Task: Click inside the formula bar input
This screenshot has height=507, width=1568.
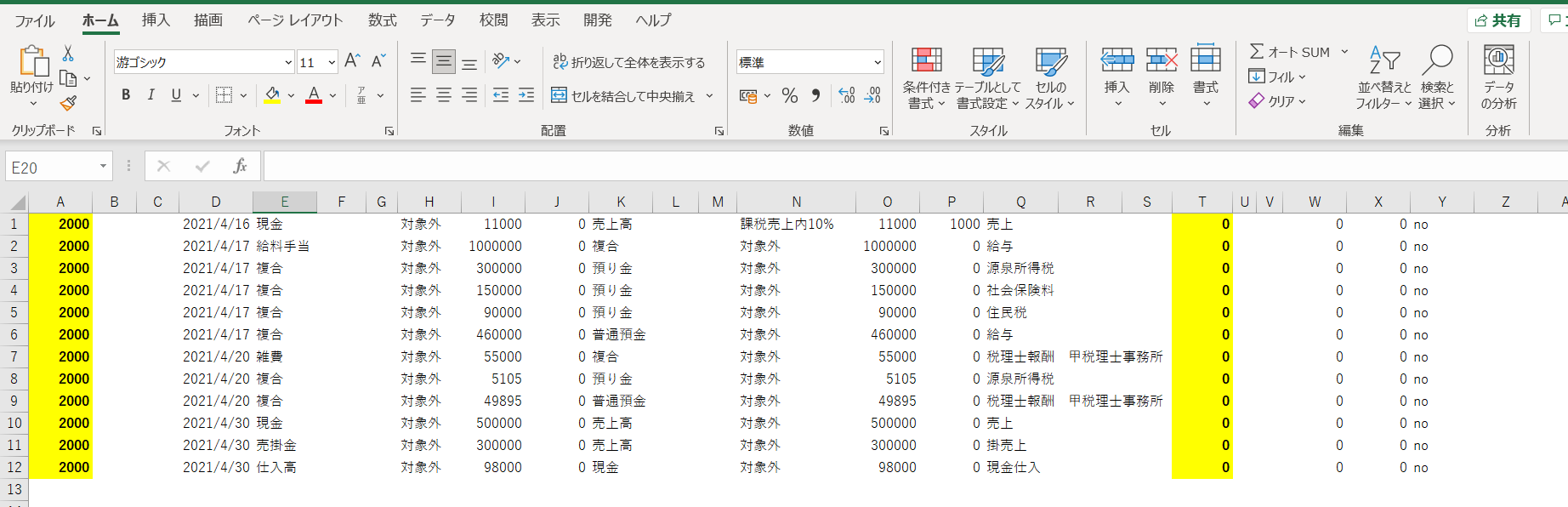Action: (850, 167)
